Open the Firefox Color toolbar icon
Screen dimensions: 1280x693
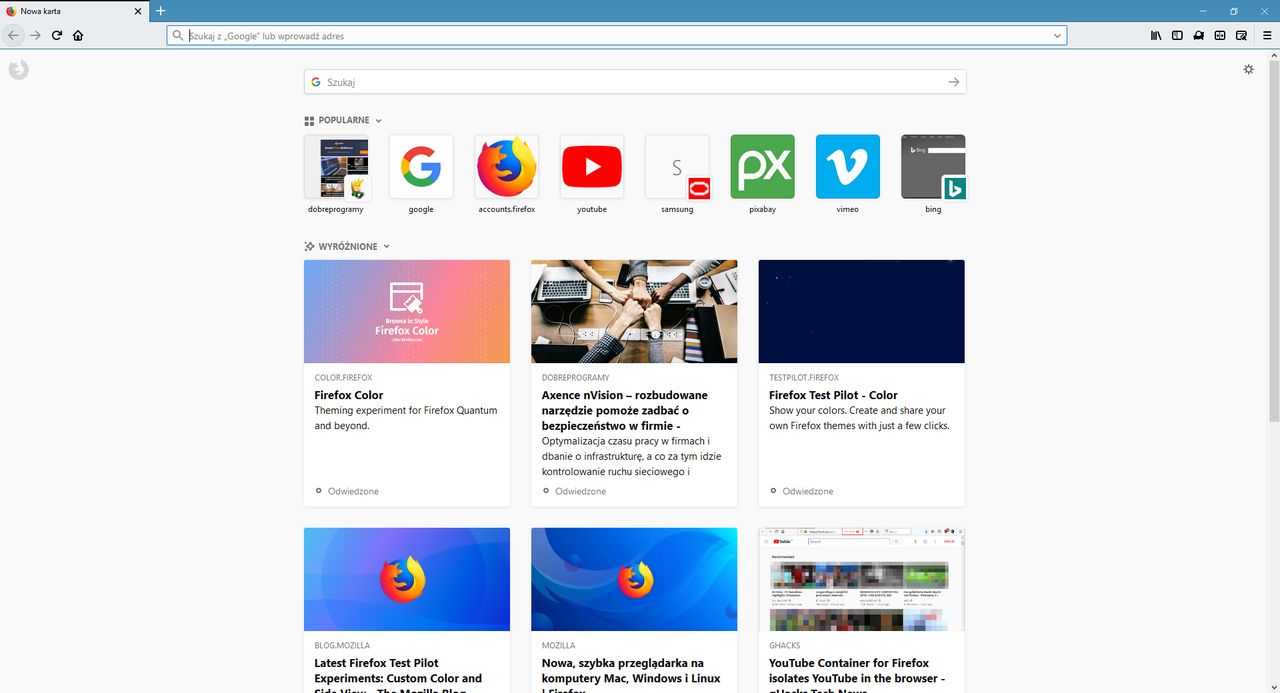pyautogui.click(x=1241, y=35)
